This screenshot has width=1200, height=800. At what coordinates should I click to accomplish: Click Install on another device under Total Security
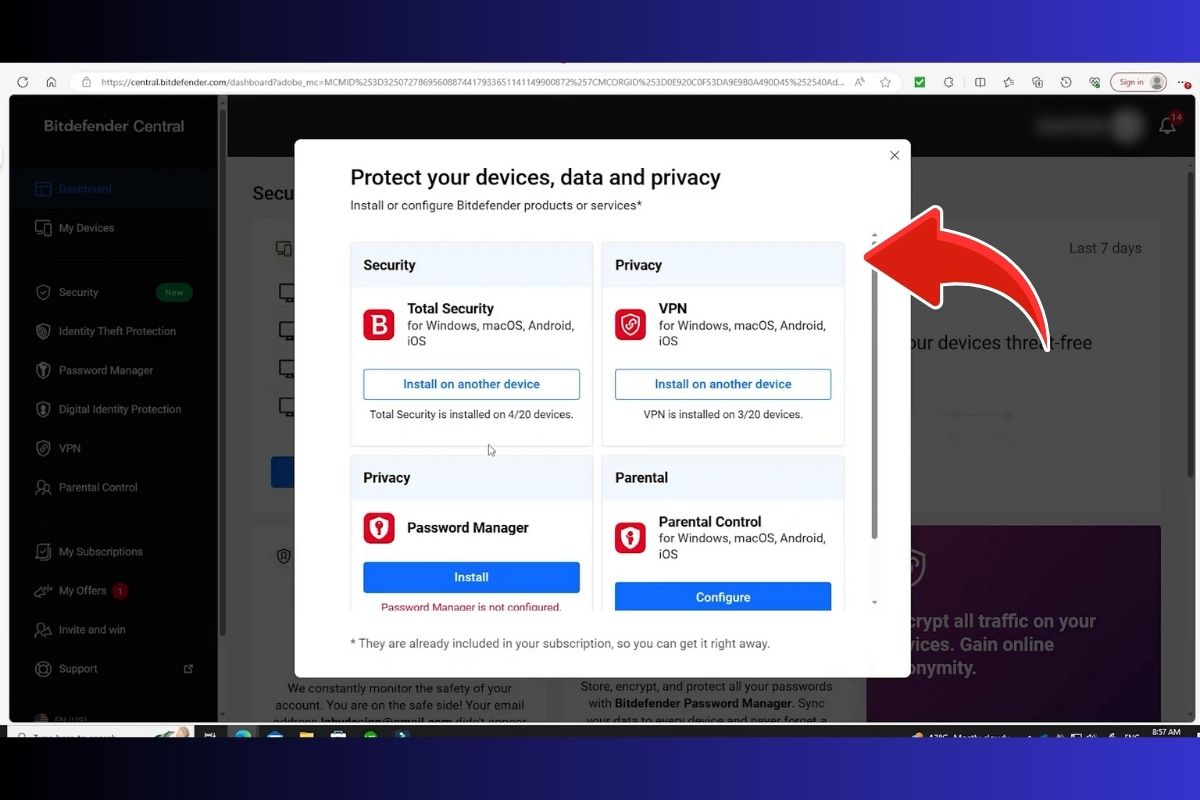point(471,384)
